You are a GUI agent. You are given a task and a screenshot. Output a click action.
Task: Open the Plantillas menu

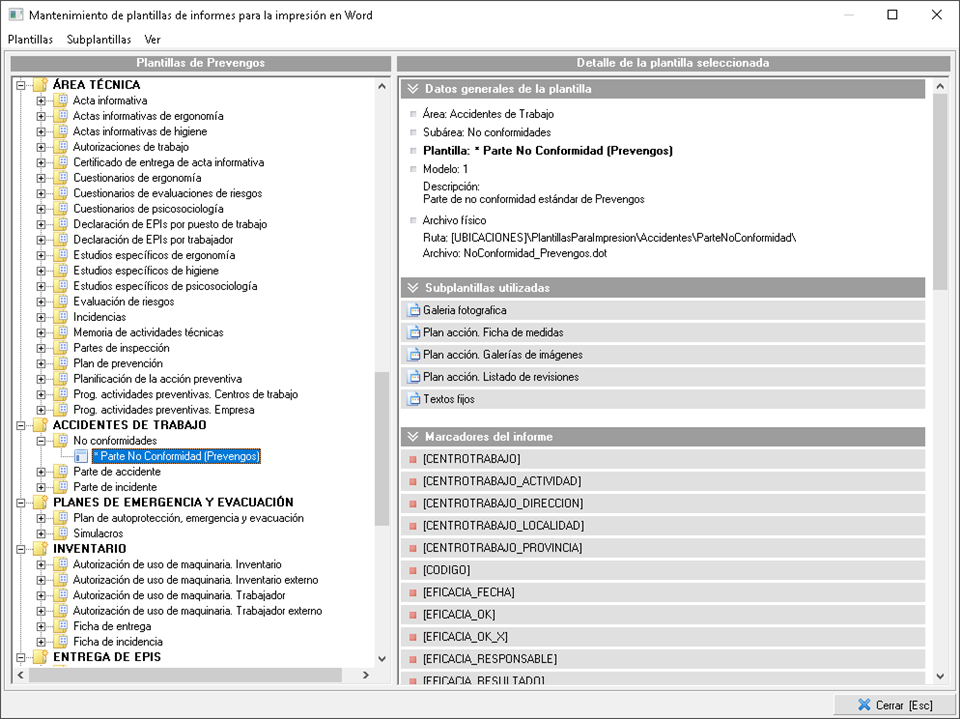30,40
